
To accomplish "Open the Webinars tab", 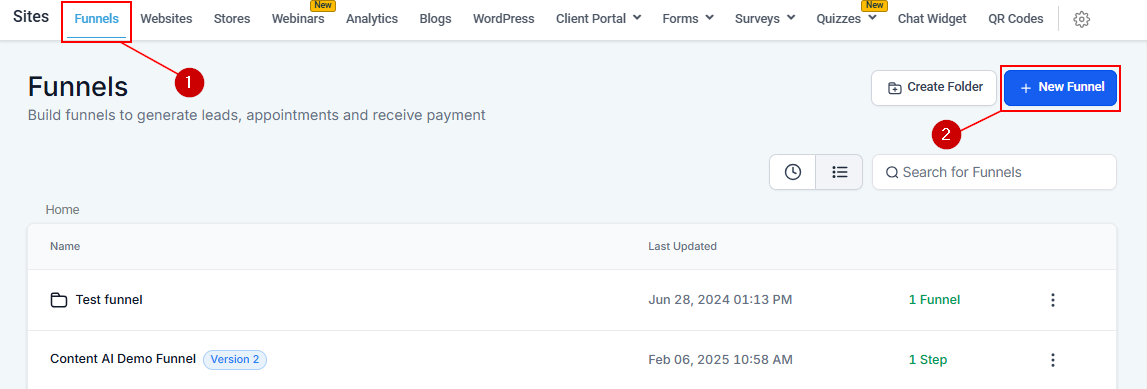I will (298, 19).
